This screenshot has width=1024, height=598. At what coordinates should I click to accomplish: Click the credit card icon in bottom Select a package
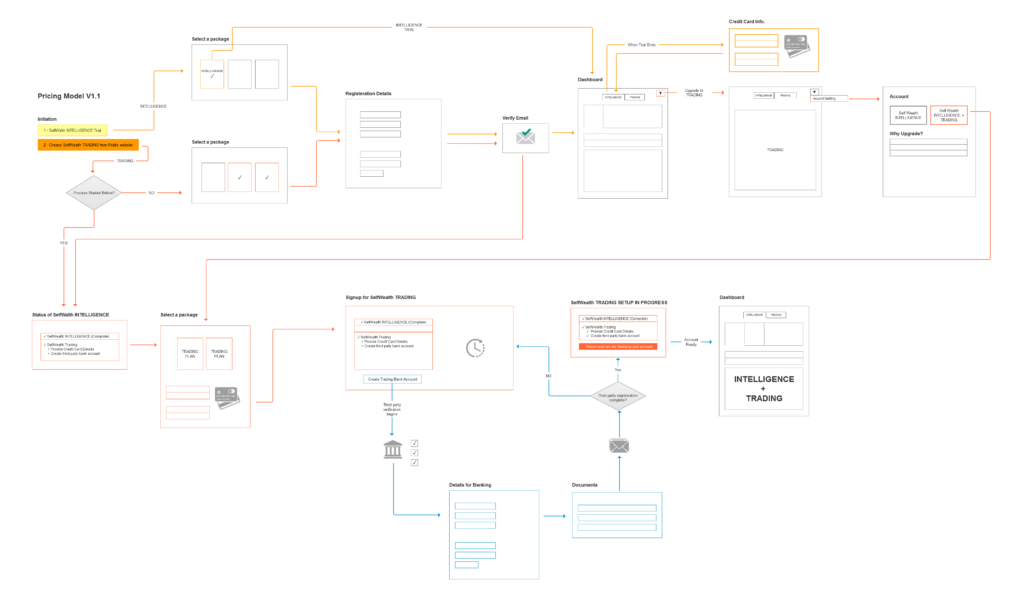[x=226, y=397]
